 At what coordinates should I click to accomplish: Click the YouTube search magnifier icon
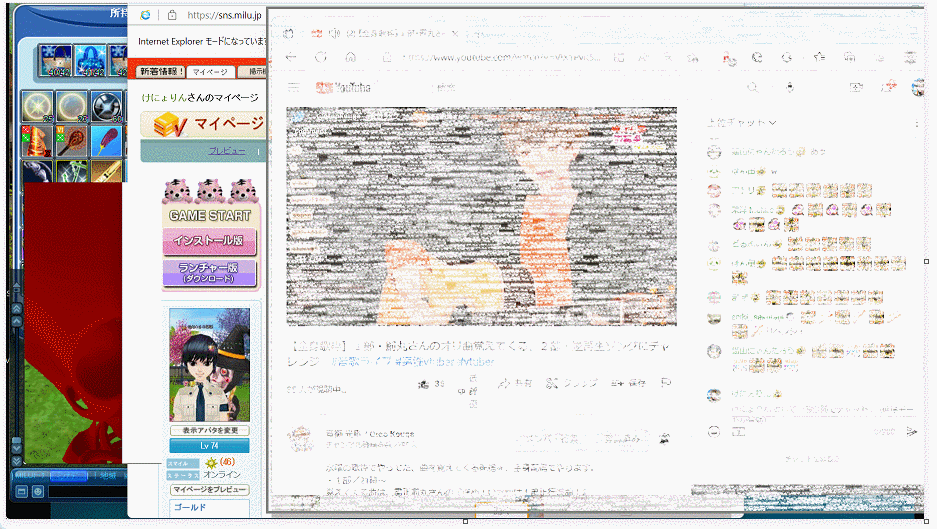click(753, 87)
